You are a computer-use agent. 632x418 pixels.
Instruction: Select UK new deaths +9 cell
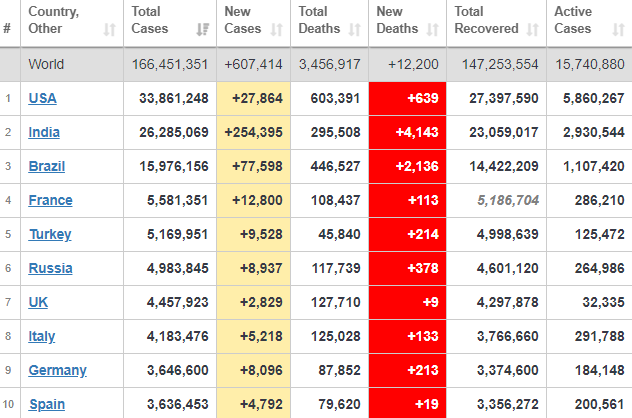pyautogui.click(x=407, y=302)
